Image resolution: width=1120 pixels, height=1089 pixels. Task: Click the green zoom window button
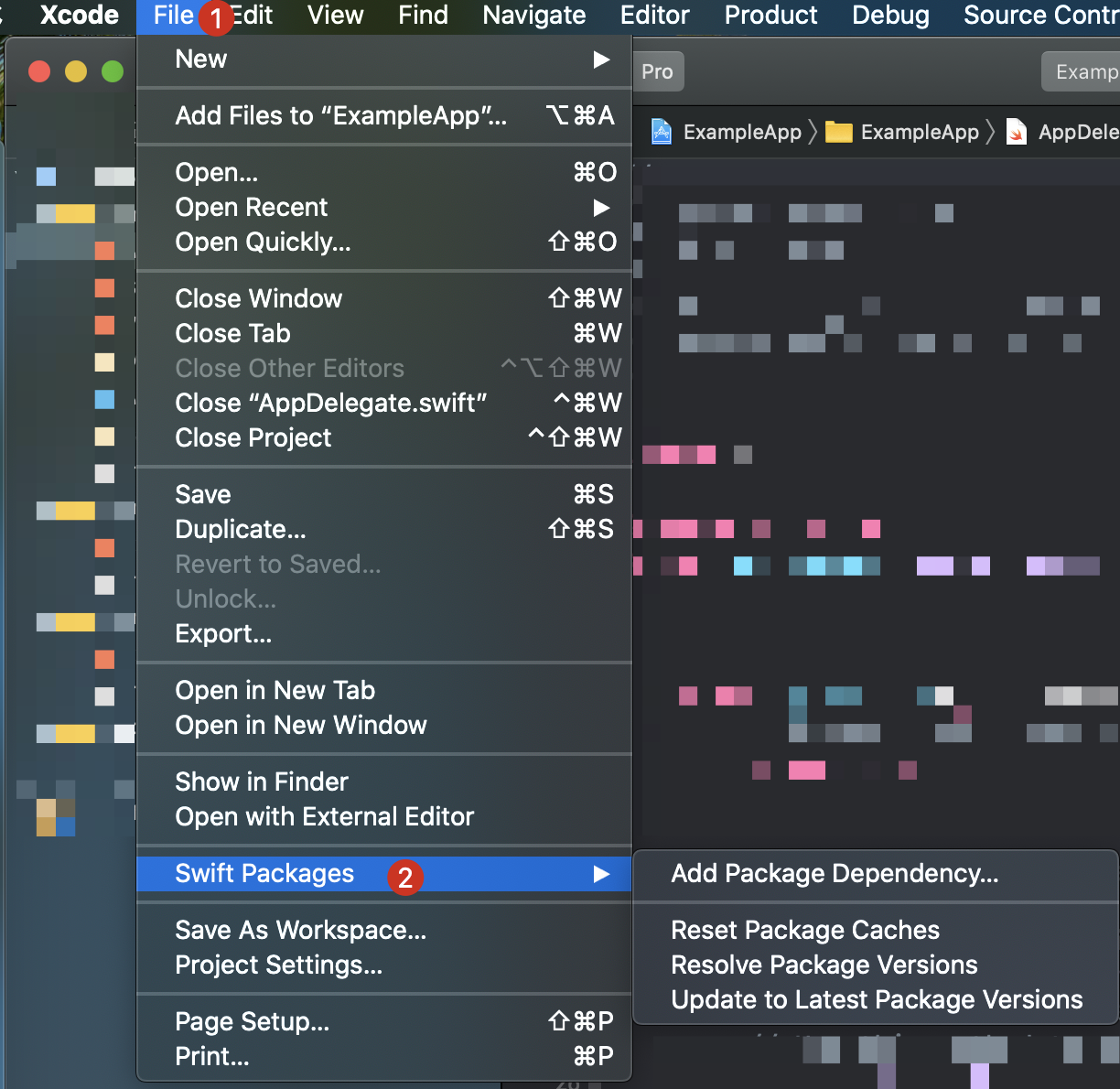[113, 71]
